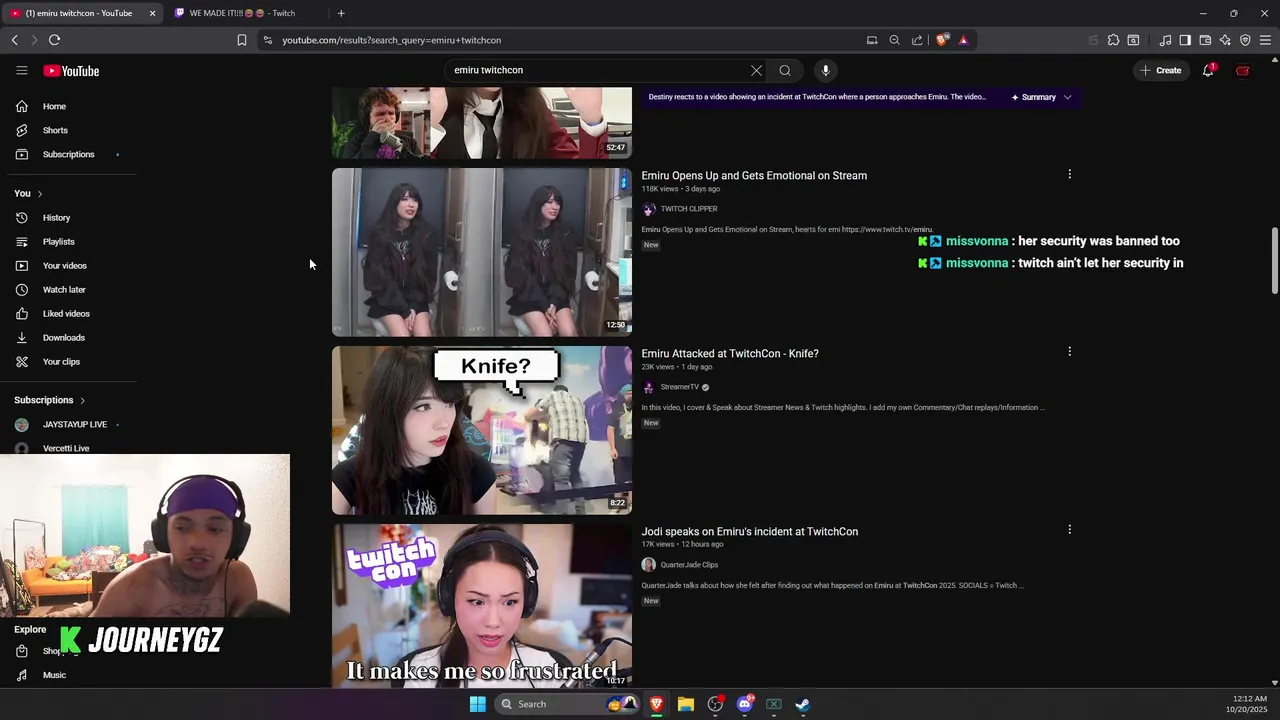Open the Windows Start menu

coord(478,704)
